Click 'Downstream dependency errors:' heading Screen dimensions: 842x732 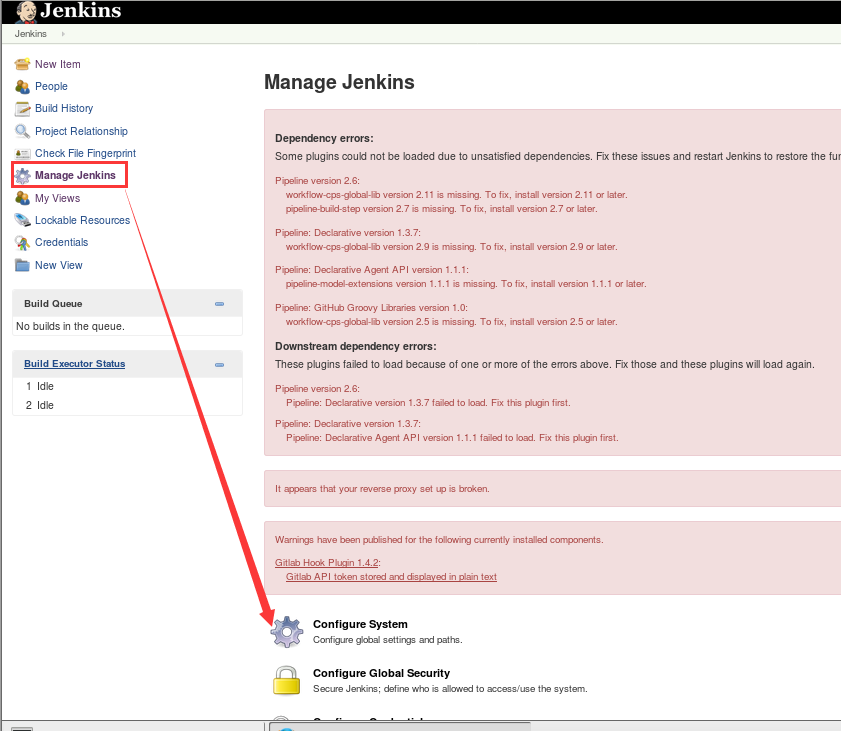(x=355, y=346)
